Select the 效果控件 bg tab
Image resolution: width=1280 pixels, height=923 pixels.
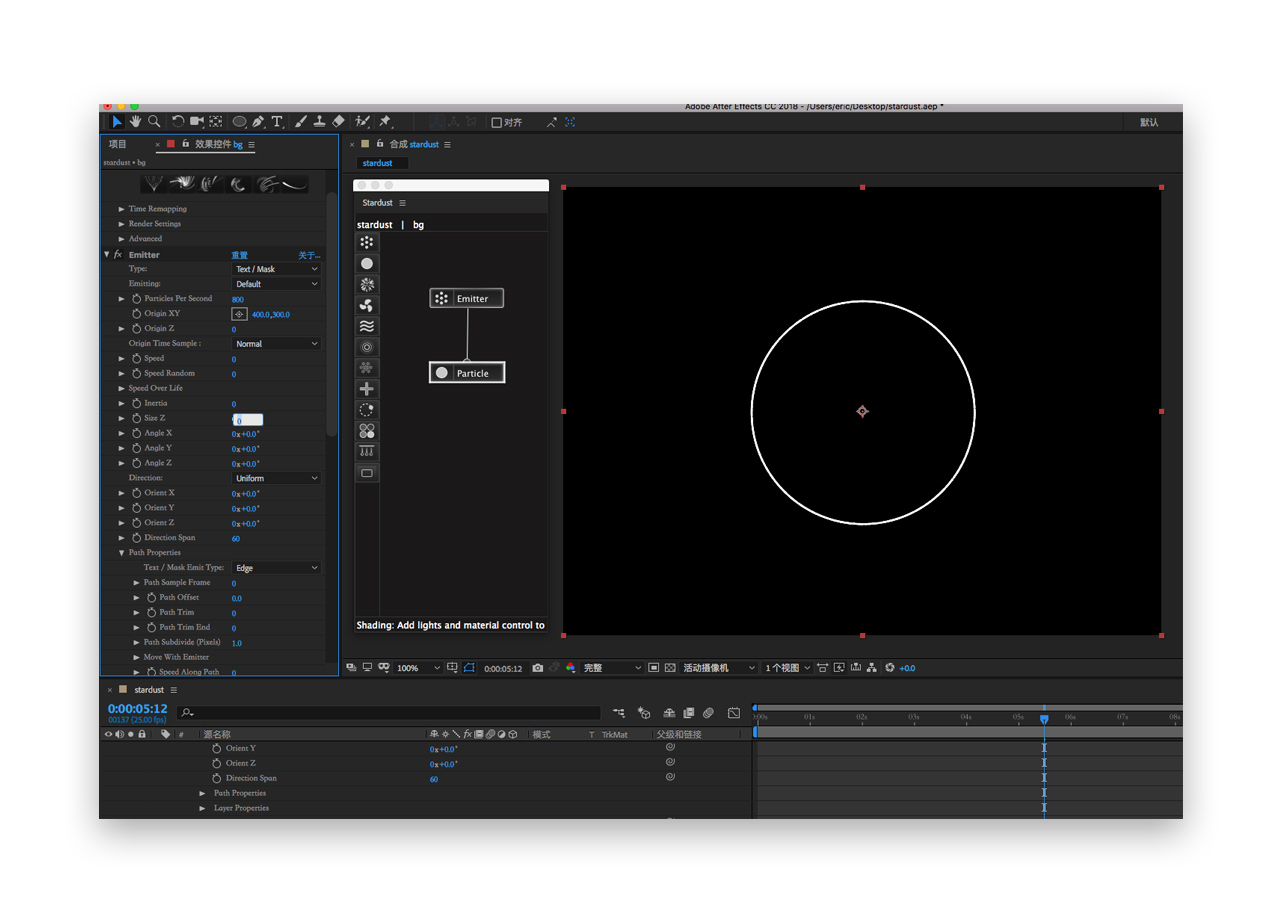219,144
